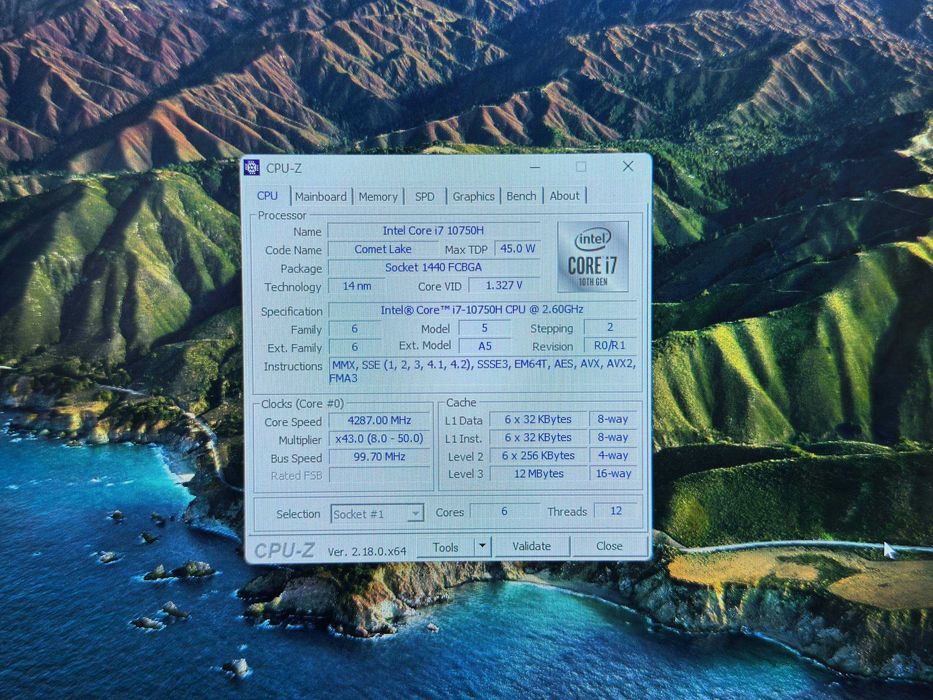
Task: Minimize the CPU-Z window
Action: [x=535, y=167]
